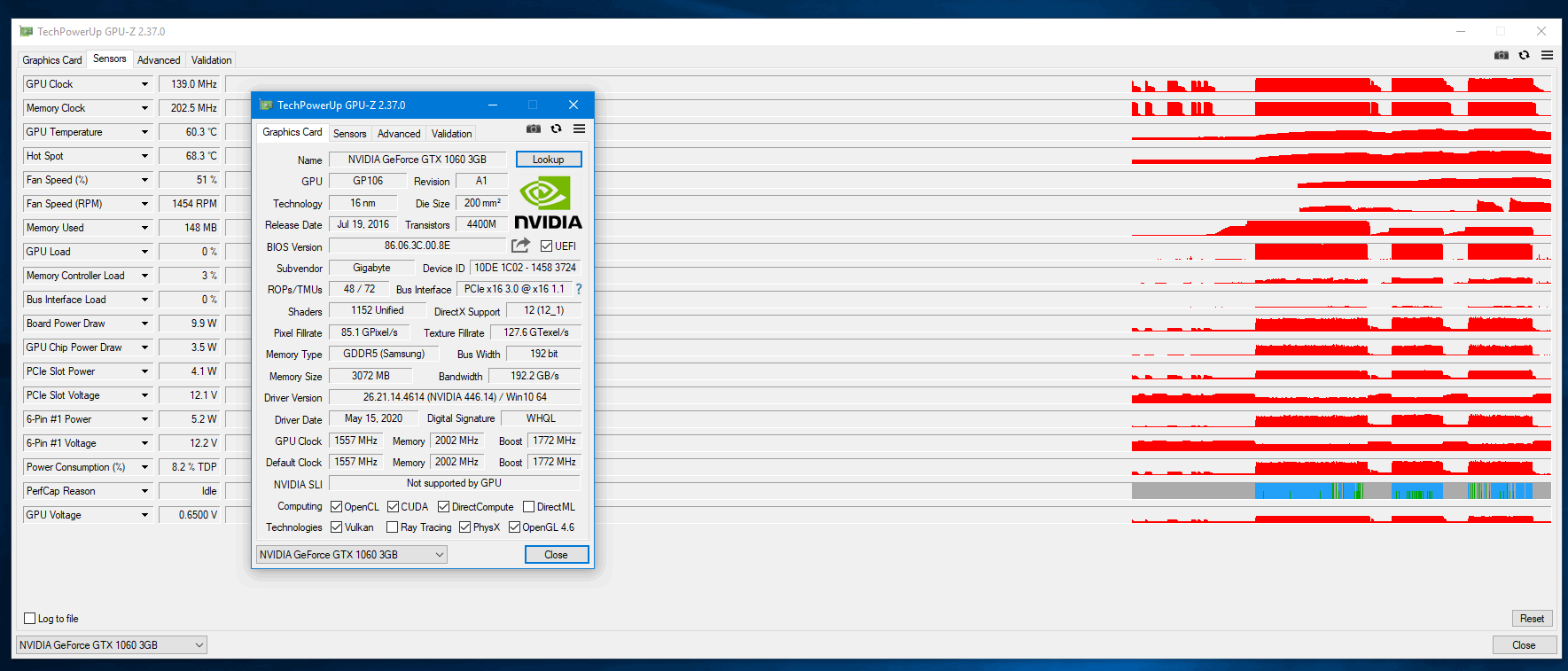This screenshot has height=671, width=1568.
Task: Click the refresh icon in the Sensors window
Action: click(x=1525, y=55)
